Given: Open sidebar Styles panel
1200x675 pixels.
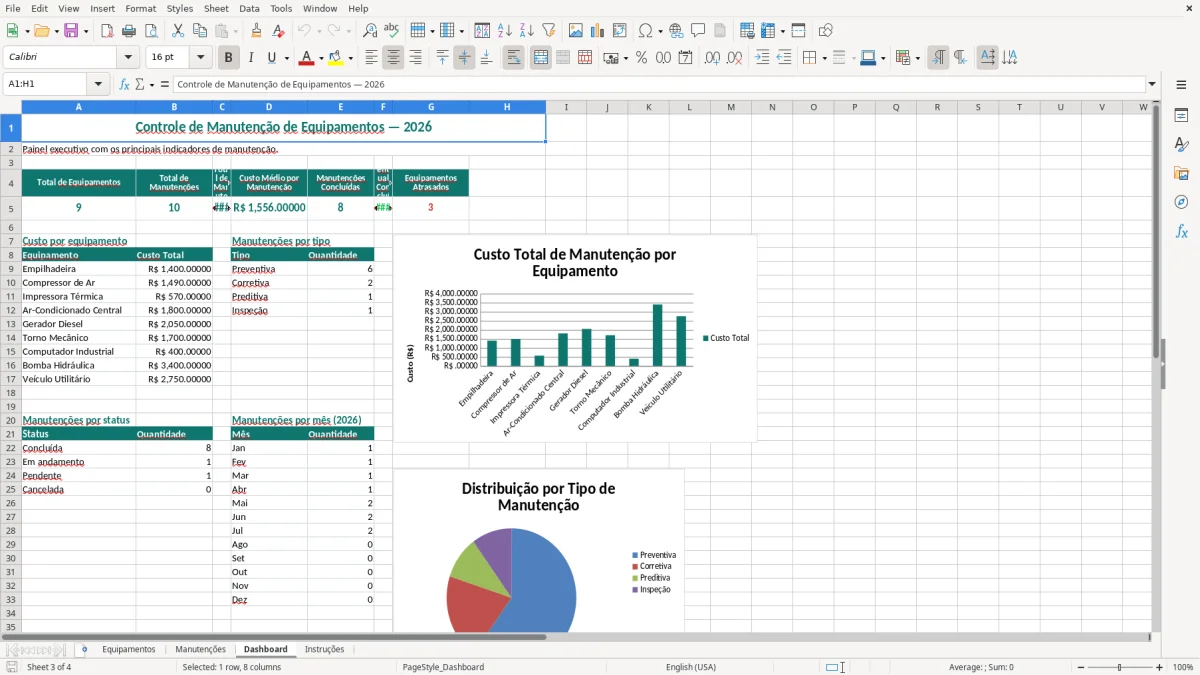Looking at the screenshot, I should tap(1181, 144).
